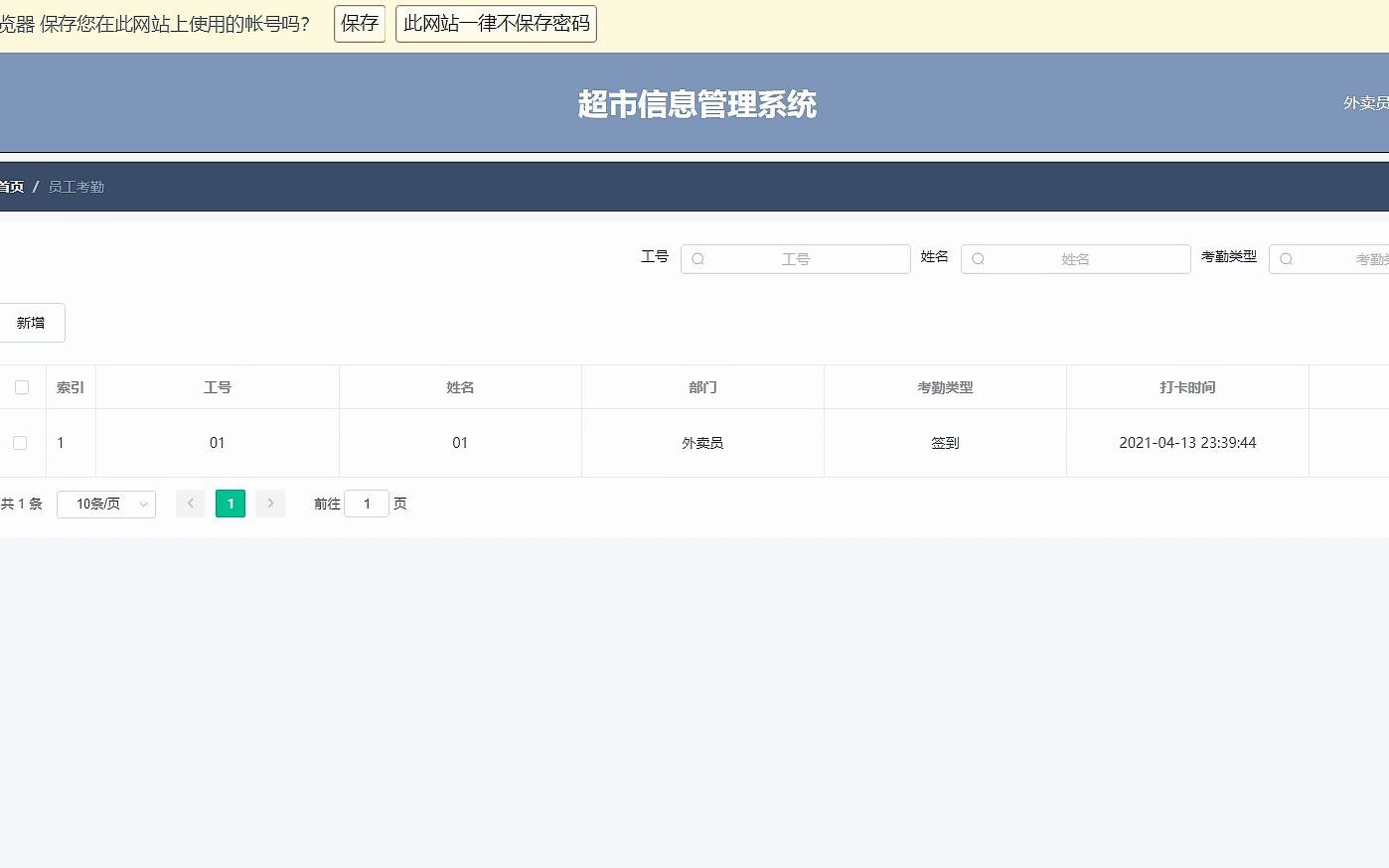The width and height of the screenshot is (1389, 868).
Task: Click the 签到 attendance type cell
Action: (x=945, y=443)
